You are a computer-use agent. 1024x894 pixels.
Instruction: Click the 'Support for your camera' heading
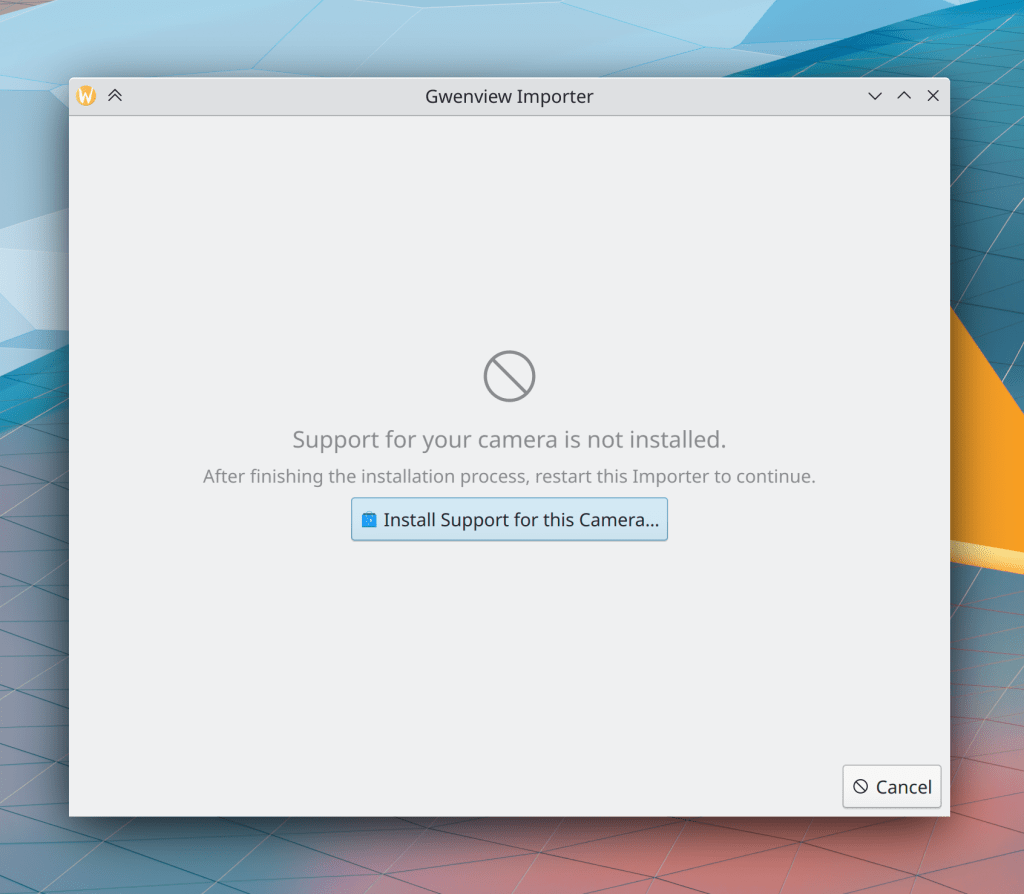509,440
